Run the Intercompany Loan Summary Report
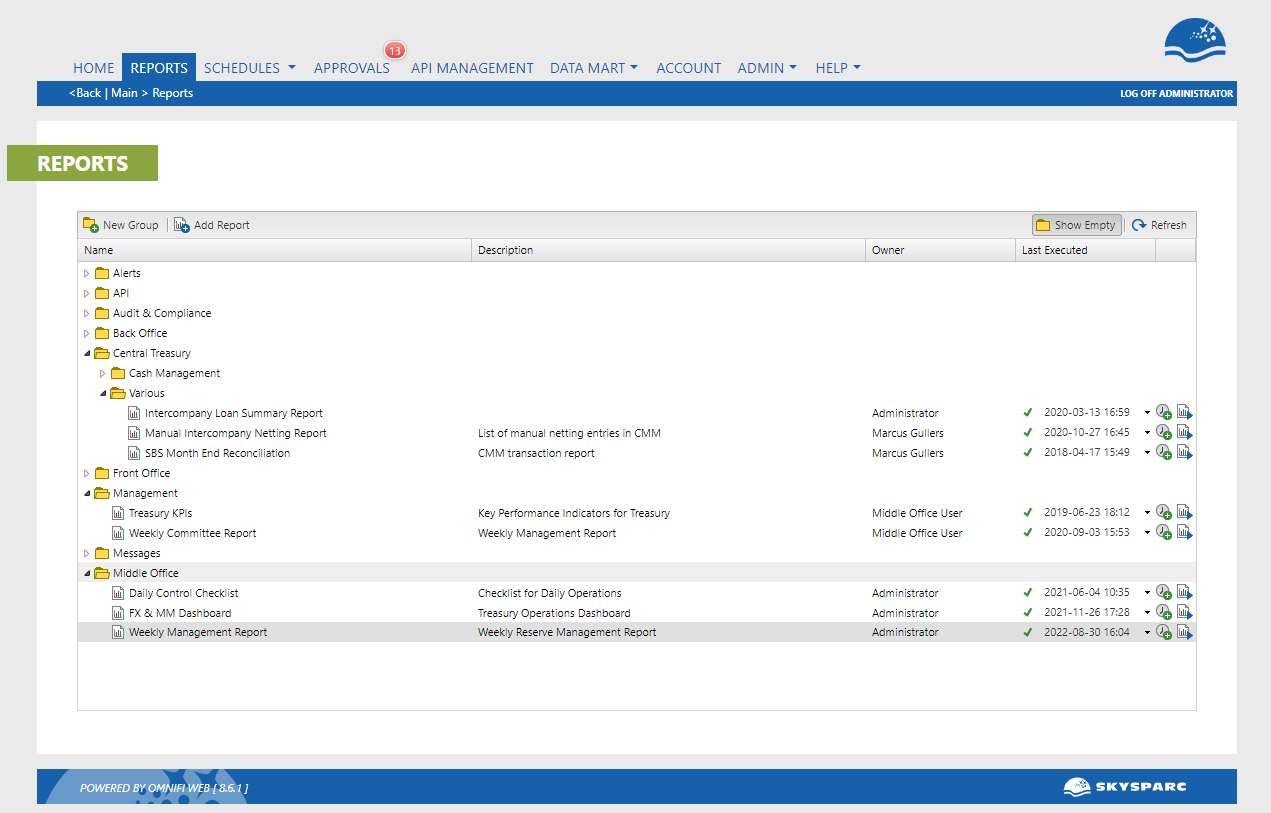 tap(1184, 412)
